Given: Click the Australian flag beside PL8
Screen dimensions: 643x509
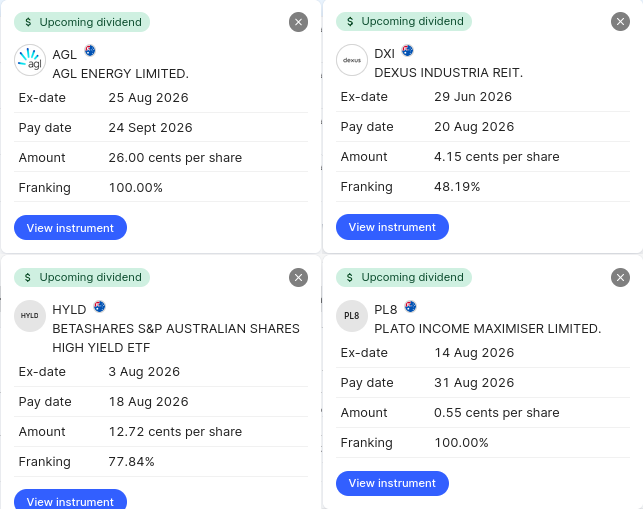Looking at the screenshot, I should tap(410, 306).
